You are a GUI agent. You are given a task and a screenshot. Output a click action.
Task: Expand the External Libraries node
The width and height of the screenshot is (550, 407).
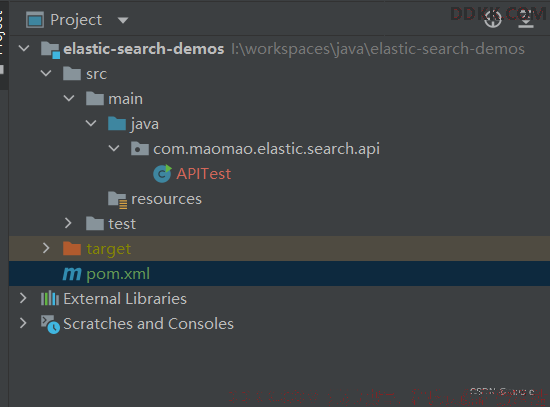coord(23,298)
